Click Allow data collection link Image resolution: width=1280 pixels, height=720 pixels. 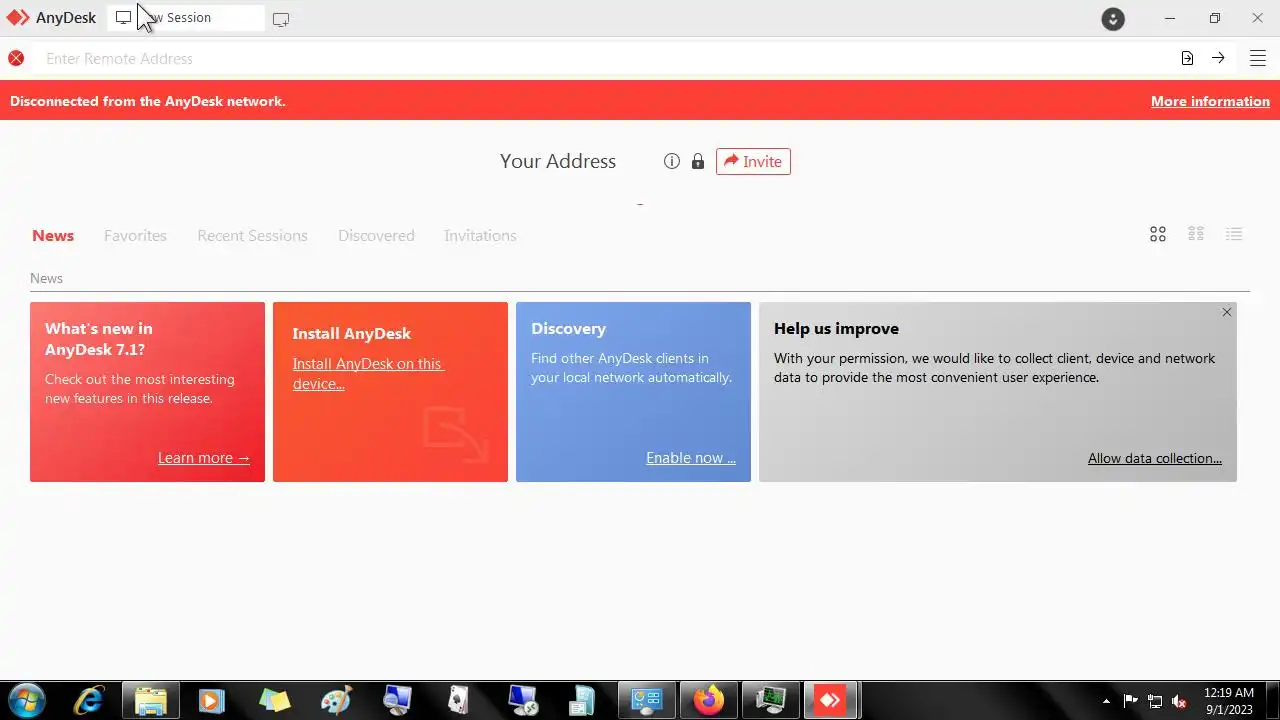pyautogui.click(x=1155, y=458)
